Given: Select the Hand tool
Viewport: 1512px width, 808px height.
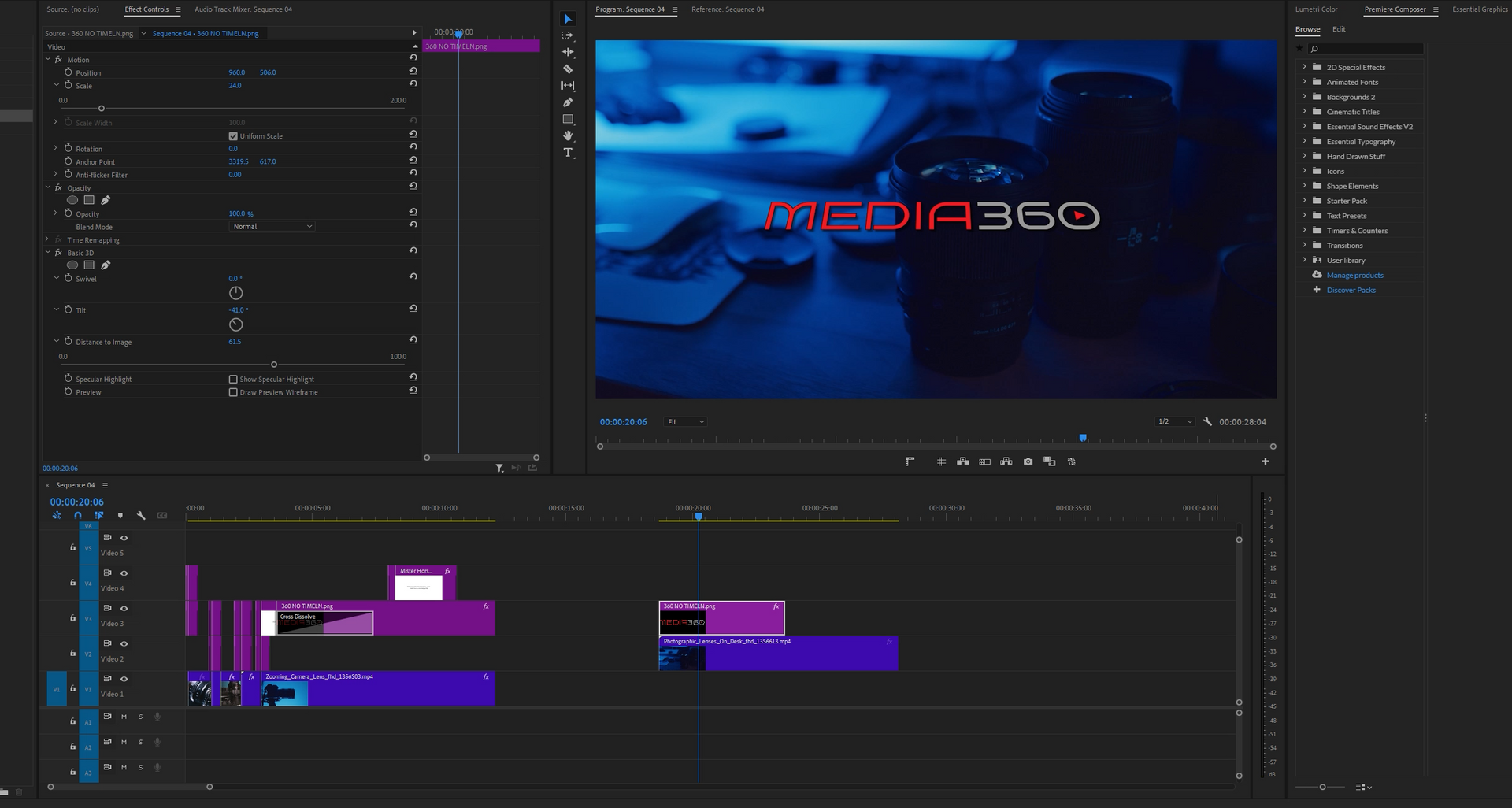Looking at the screenshot, I should [568, 135].
